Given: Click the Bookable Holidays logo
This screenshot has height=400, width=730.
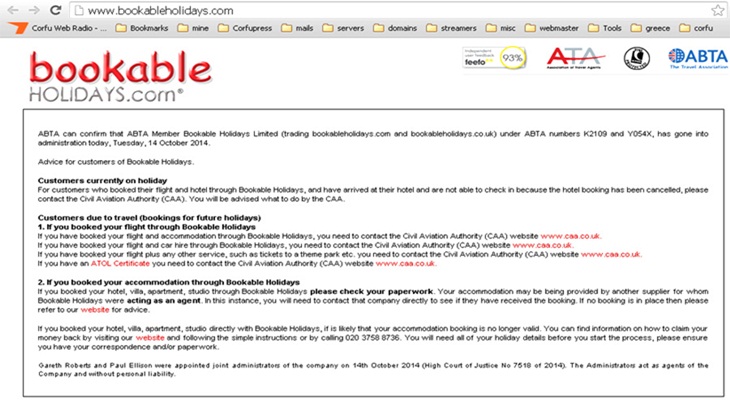Looking at the screenshot, I should (x=106, y=77).
